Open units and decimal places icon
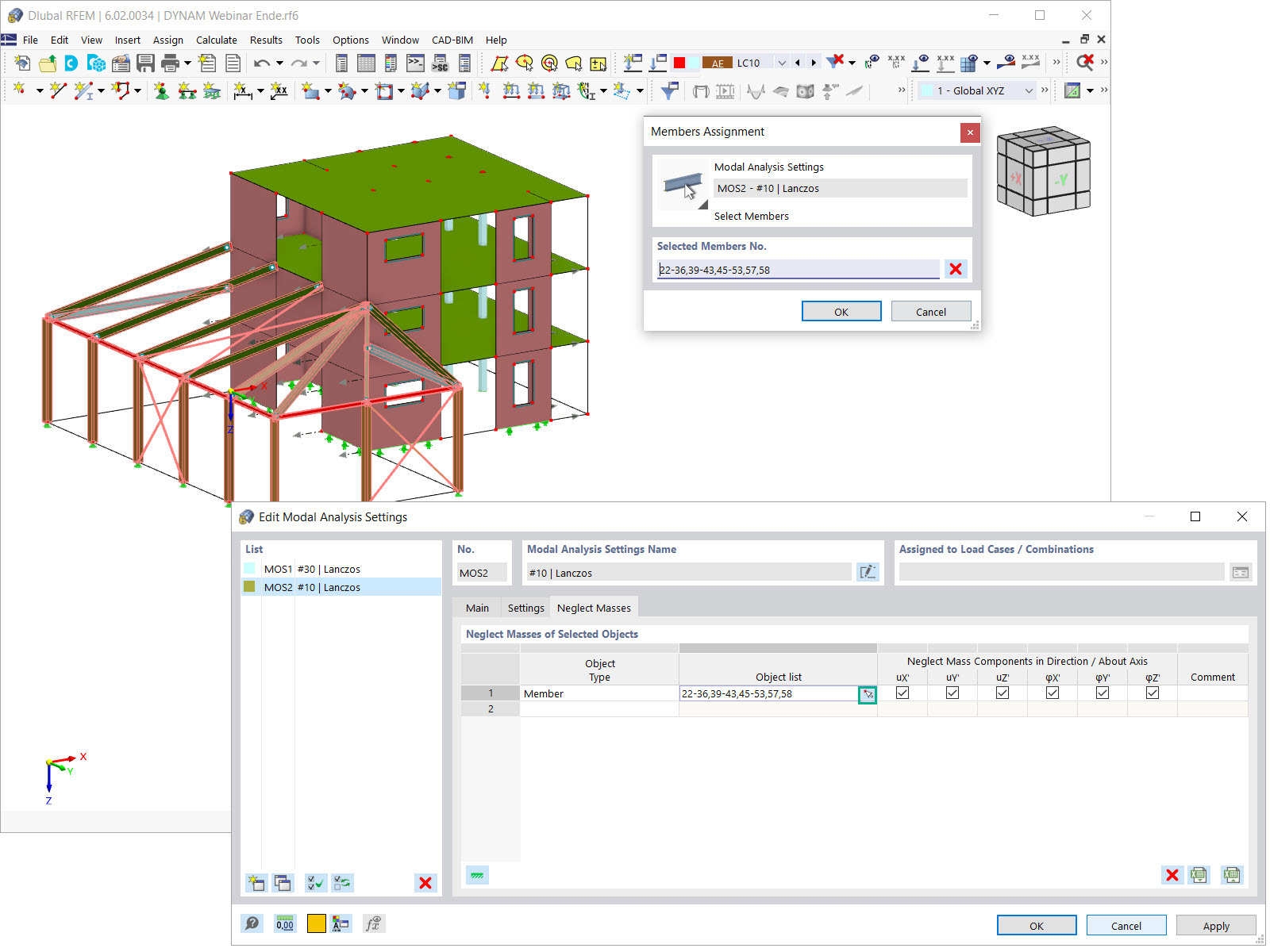1270x952 pixels. (x=285, y=923)
